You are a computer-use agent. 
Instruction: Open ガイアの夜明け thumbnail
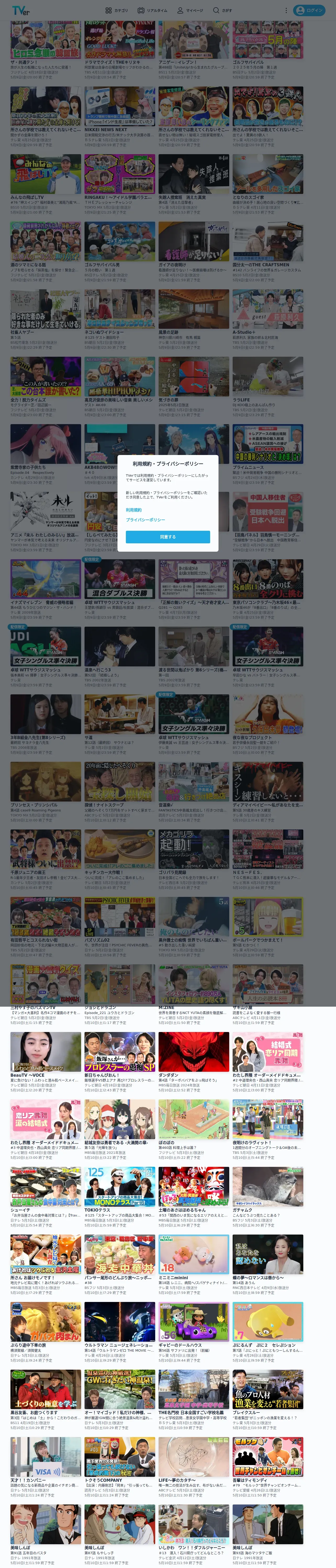(x=193, y=241)
